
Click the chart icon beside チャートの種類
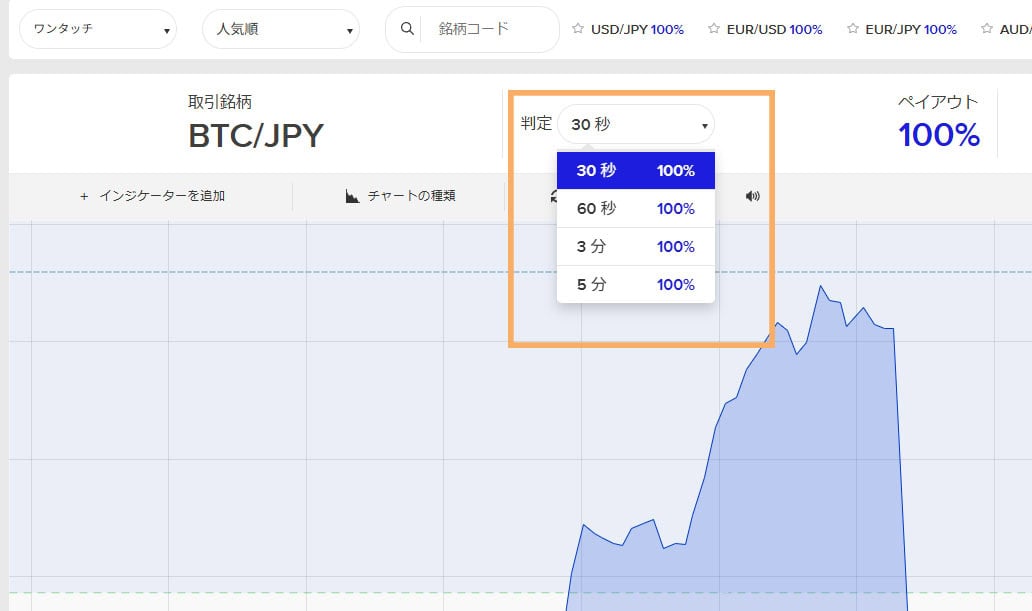352,196
